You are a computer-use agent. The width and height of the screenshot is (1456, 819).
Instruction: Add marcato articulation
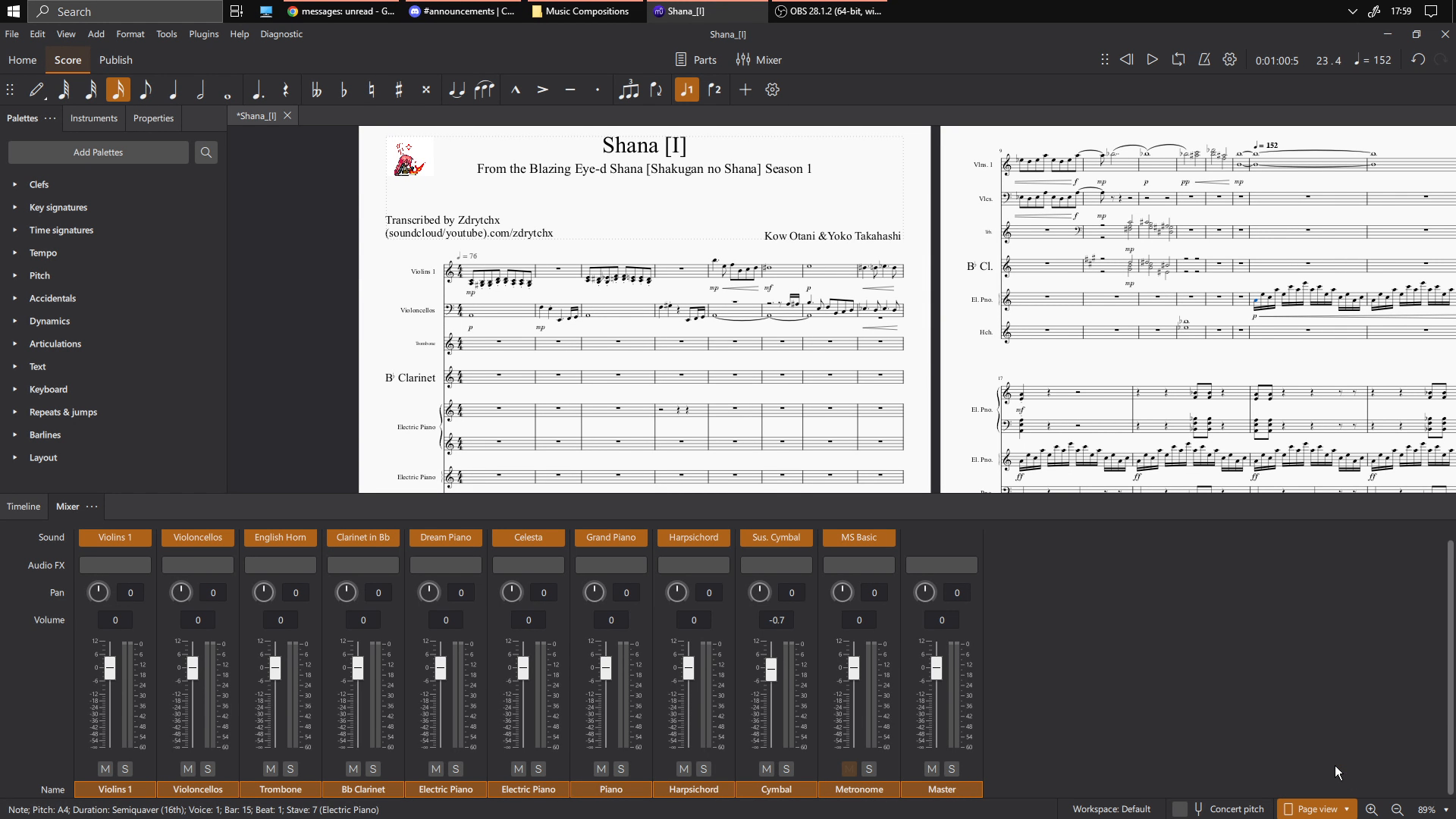click(516, 90)
